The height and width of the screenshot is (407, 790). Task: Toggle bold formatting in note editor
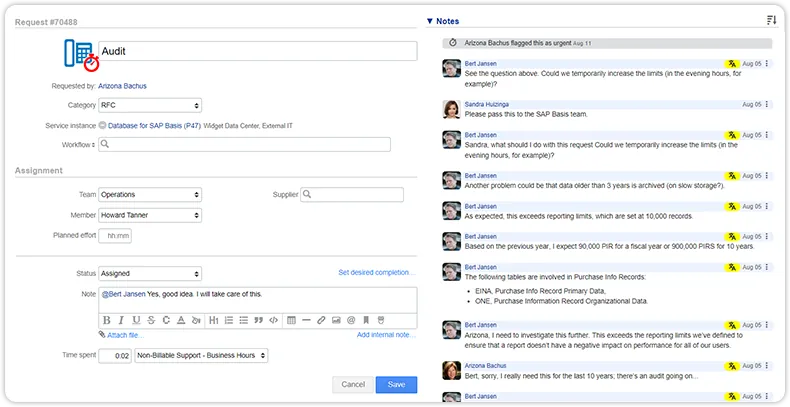click(106, 320)
